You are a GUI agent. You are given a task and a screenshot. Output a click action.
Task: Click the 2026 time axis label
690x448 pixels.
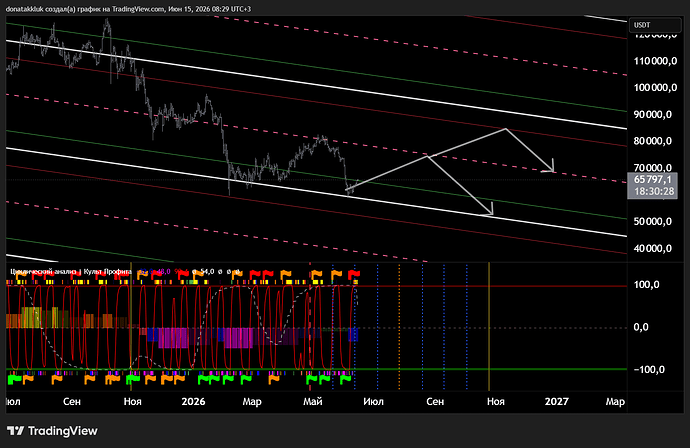tap(194, 401)
